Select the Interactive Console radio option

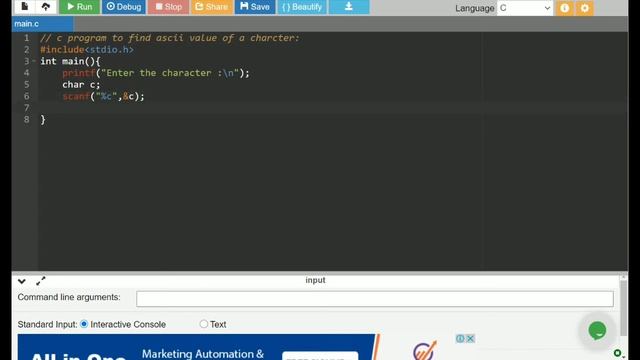[x=84, y=324]
